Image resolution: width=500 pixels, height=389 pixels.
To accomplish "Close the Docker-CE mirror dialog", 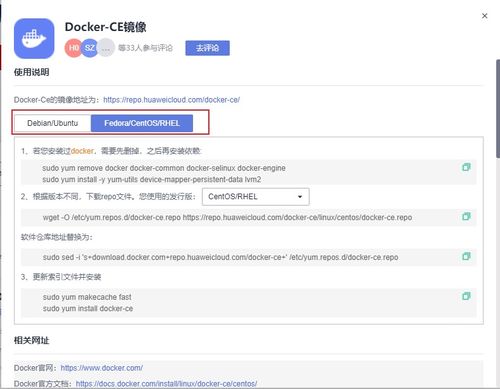I will pyautogui.click(x=485, y=16).
